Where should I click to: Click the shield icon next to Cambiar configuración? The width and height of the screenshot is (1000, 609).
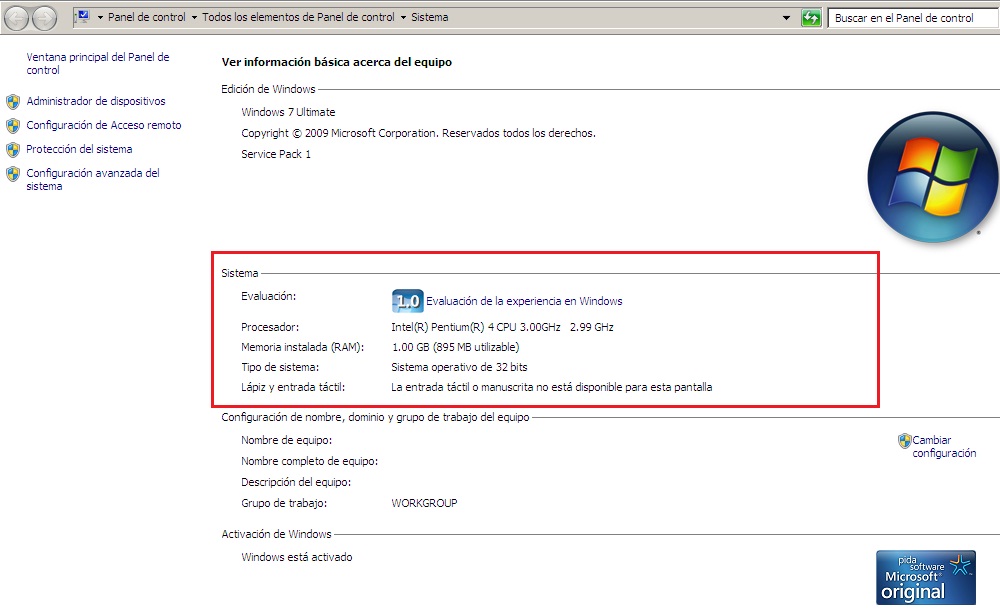point(904,441)
